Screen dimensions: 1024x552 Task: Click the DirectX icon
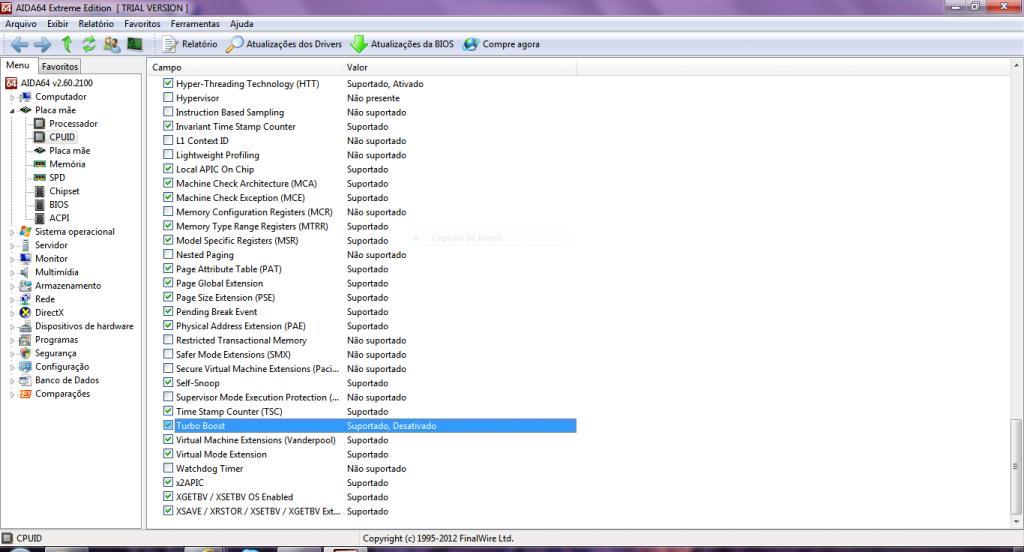click(x=25, y=312)
